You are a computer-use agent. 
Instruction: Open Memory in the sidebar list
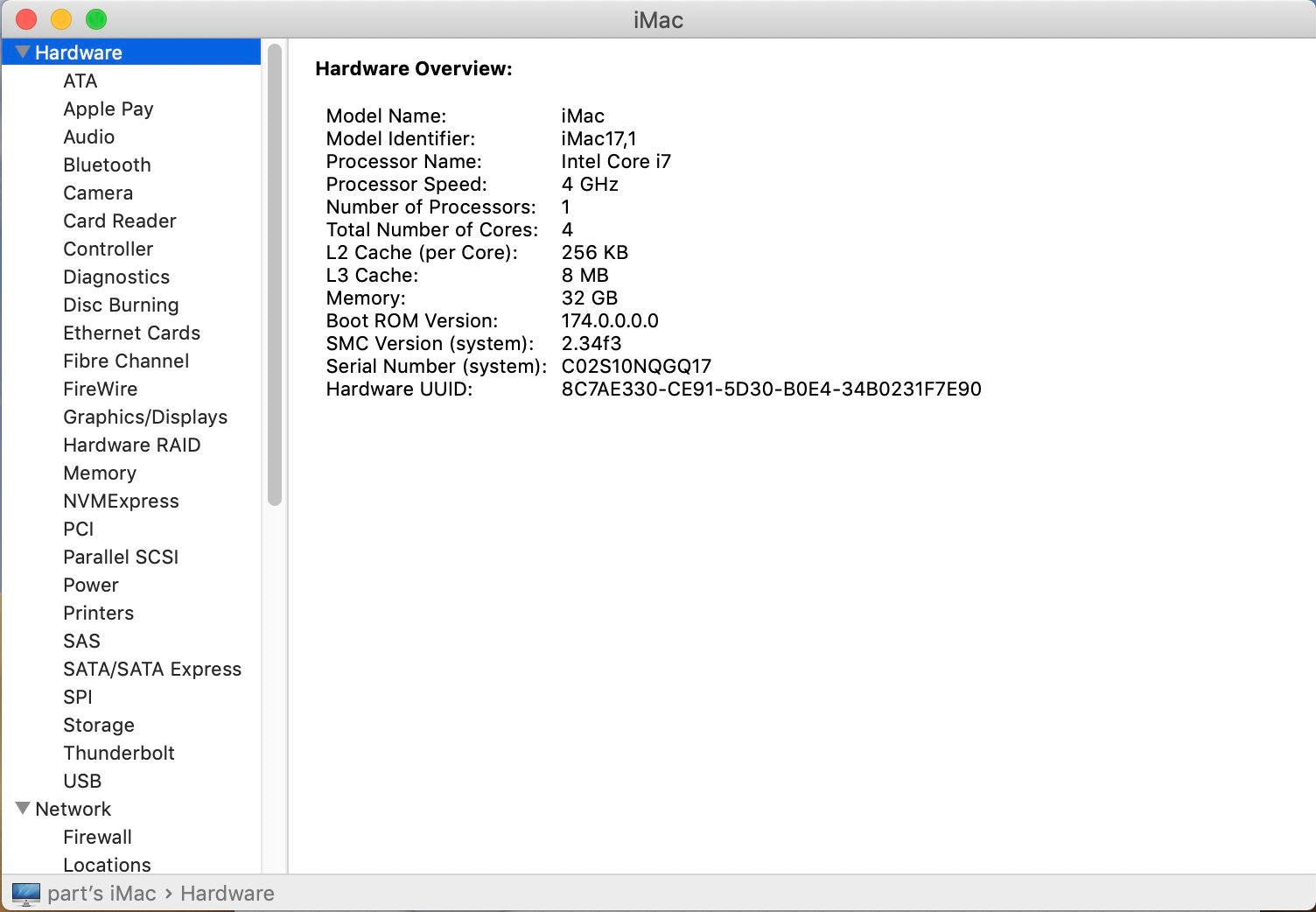100,473
